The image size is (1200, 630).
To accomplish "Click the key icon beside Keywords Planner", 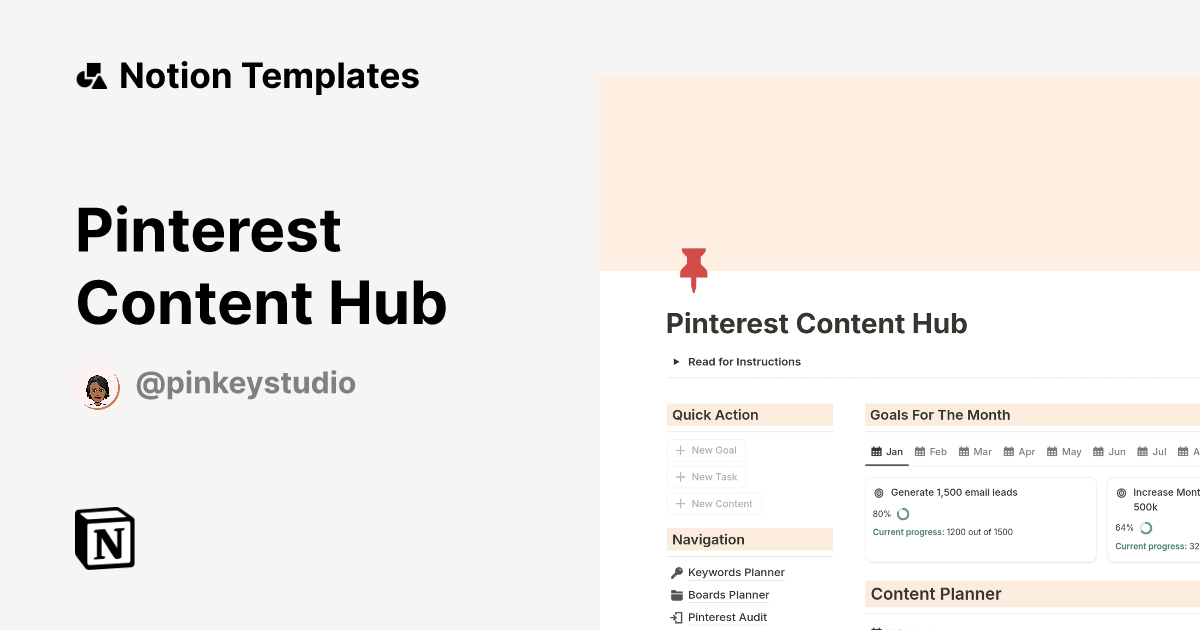I will pos(677,571).
